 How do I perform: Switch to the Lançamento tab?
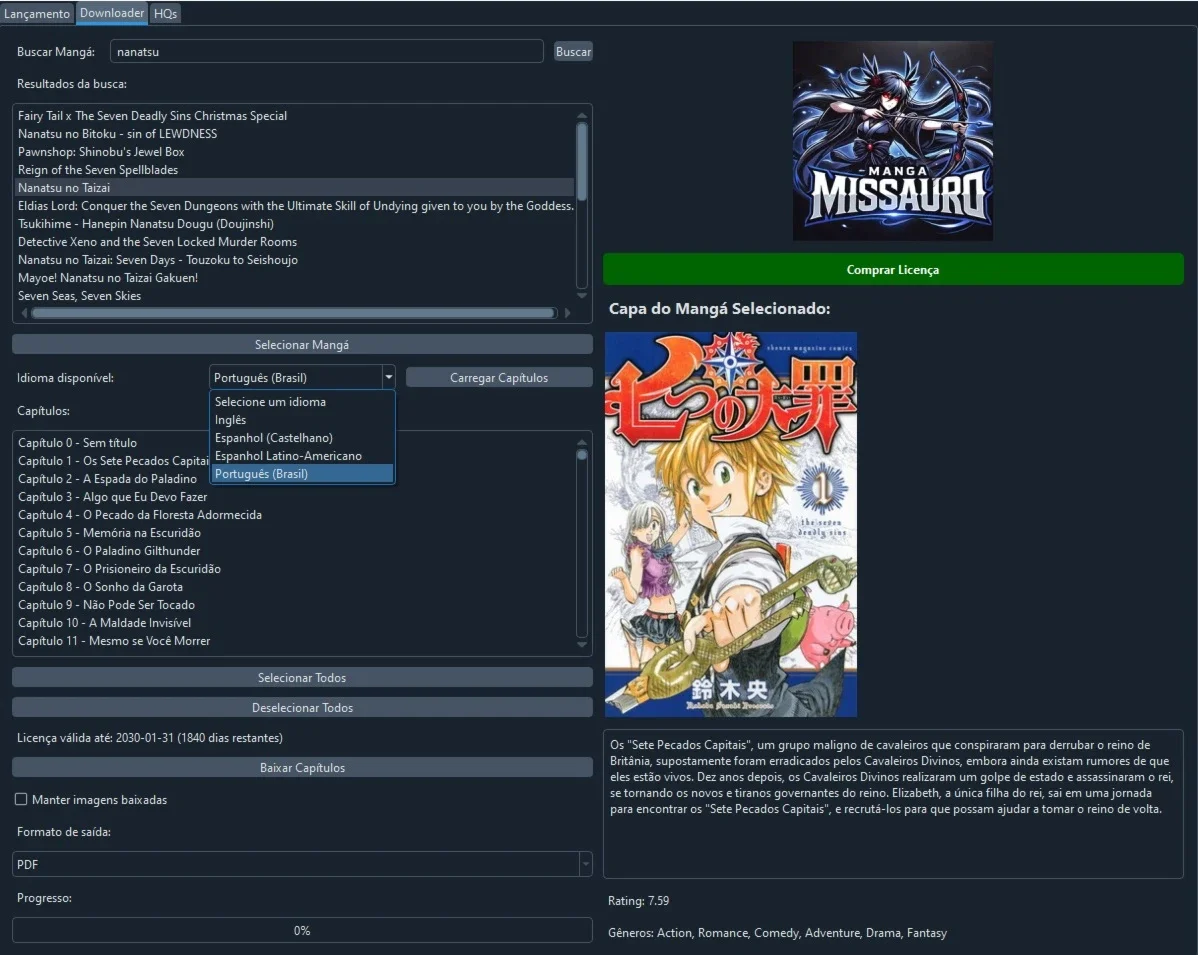point(37,14)
